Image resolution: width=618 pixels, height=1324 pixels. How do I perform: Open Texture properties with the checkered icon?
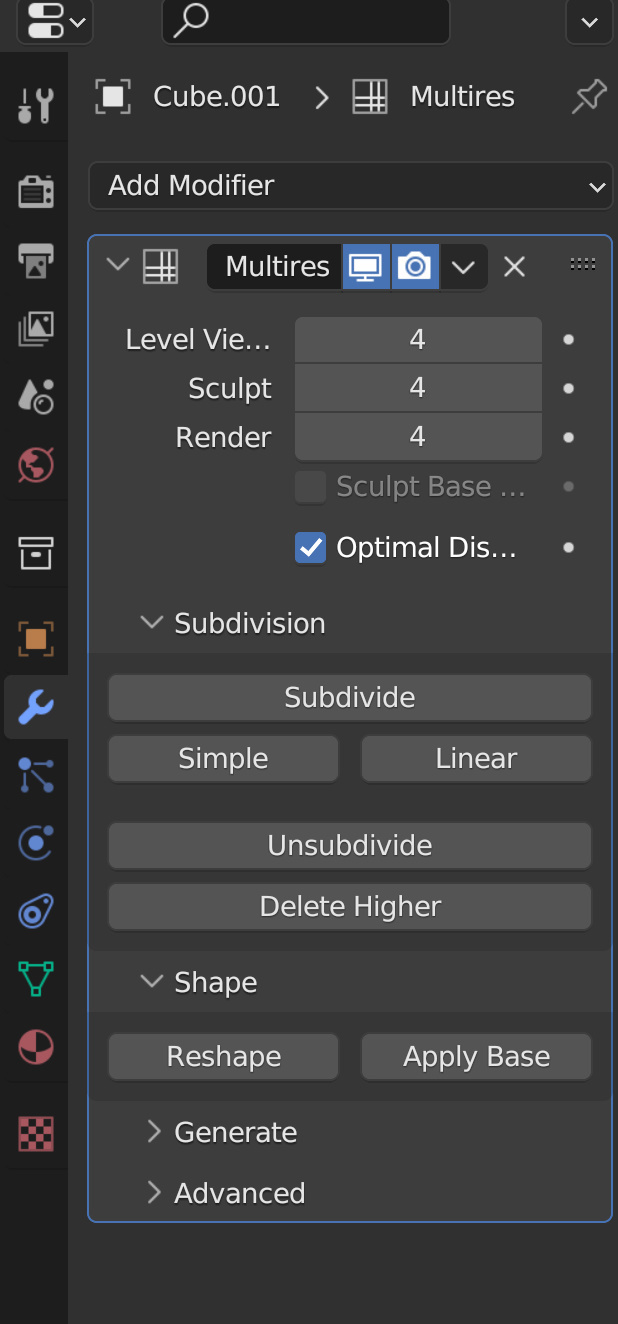(35, 1133)
